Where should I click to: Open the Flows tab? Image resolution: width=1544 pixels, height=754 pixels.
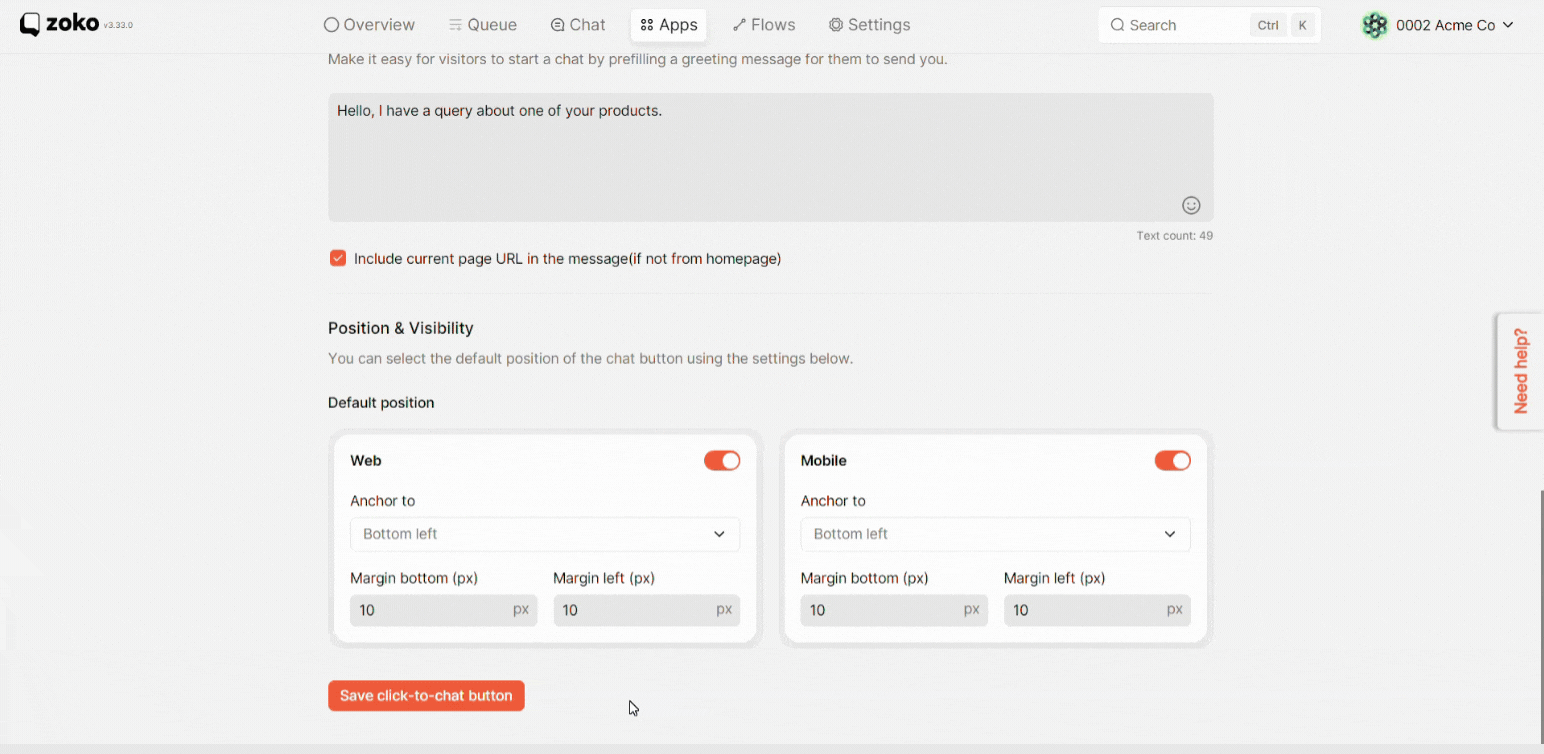click(x=764, y=25)
